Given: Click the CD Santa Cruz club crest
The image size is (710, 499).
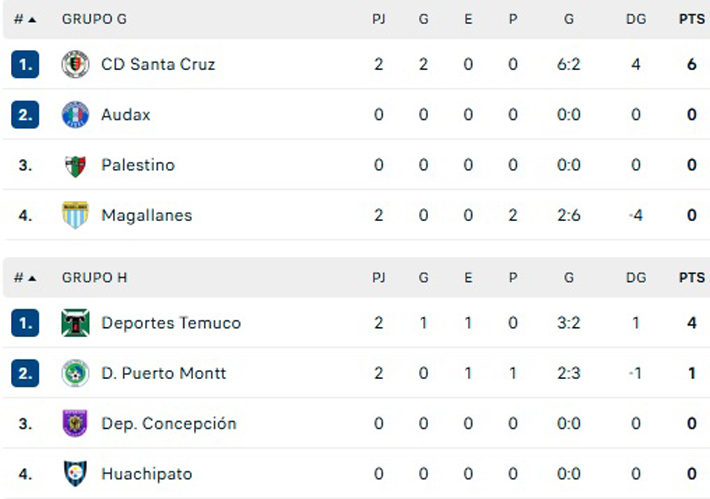Looking at the screenshot, I should click(75, 64).
